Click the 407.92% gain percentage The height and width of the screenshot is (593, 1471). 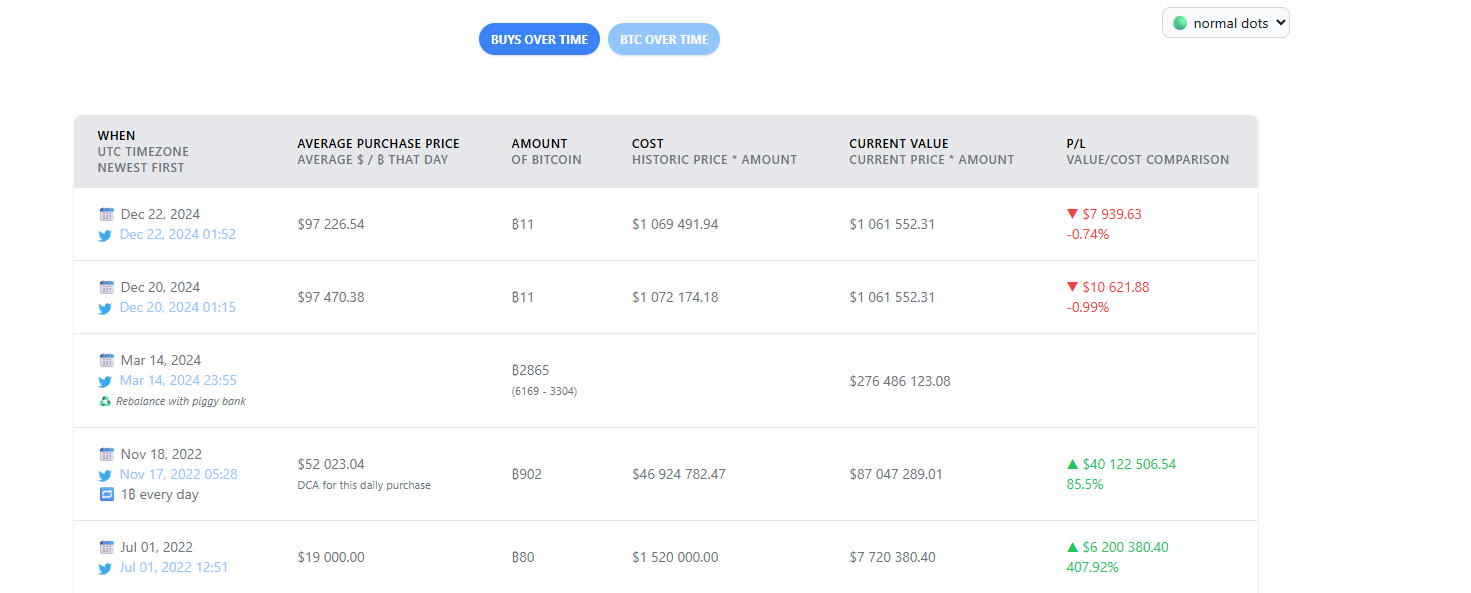click(x=1093, y=567)
